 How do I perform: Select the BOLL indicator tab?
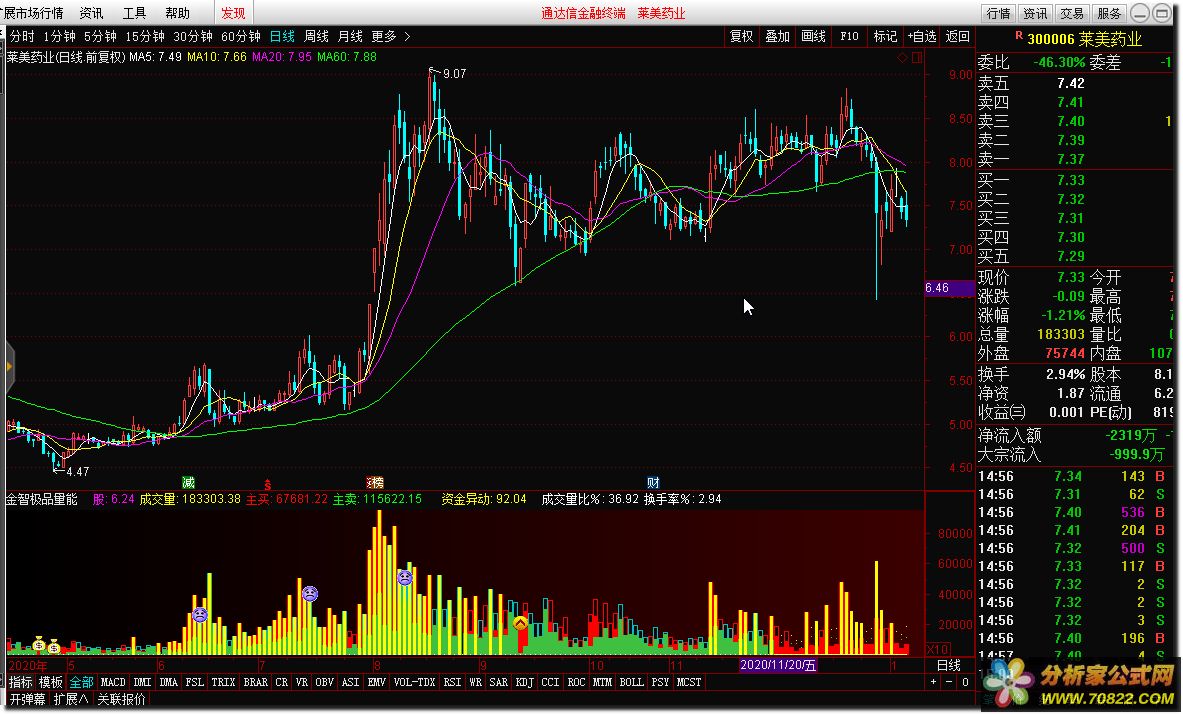(x=631, y=682)
